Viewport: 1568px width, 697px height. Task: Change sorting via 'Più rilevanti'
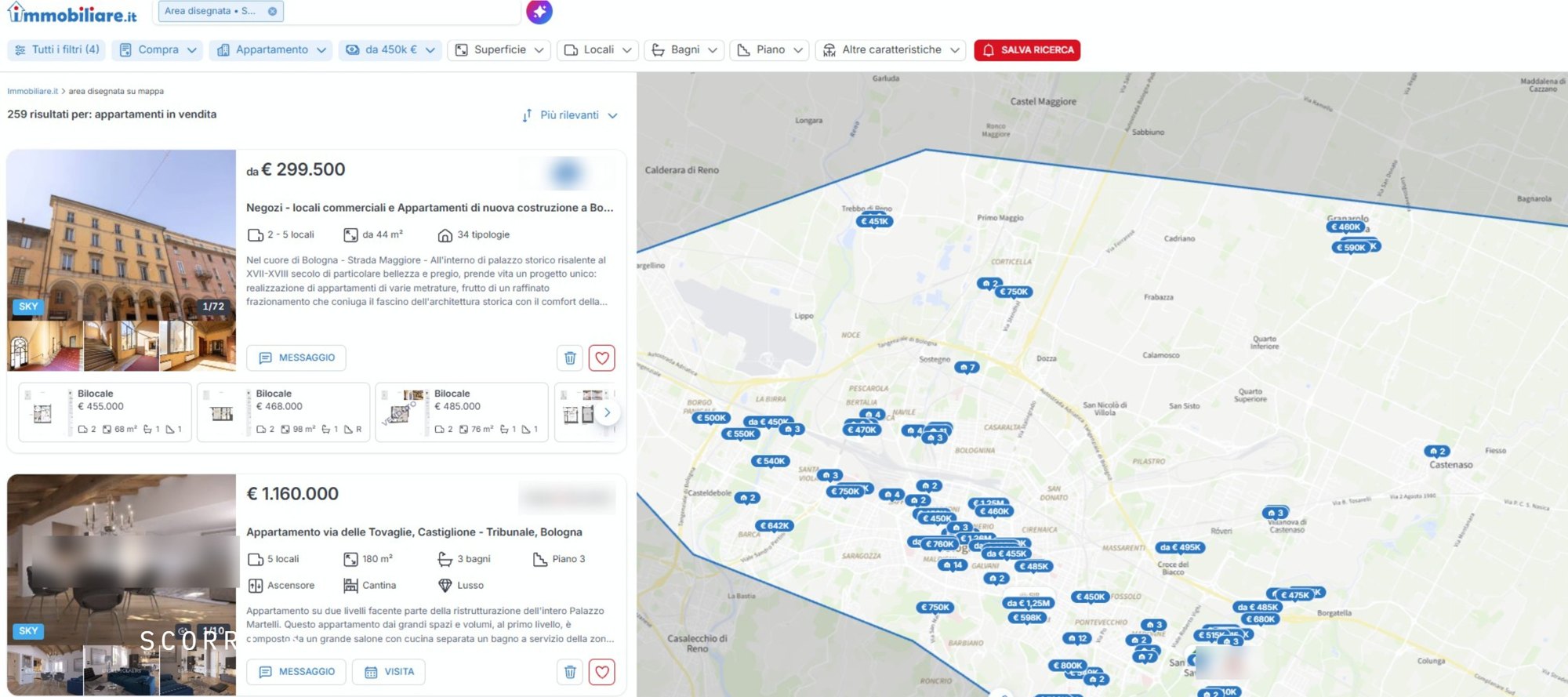click(570, 115)
